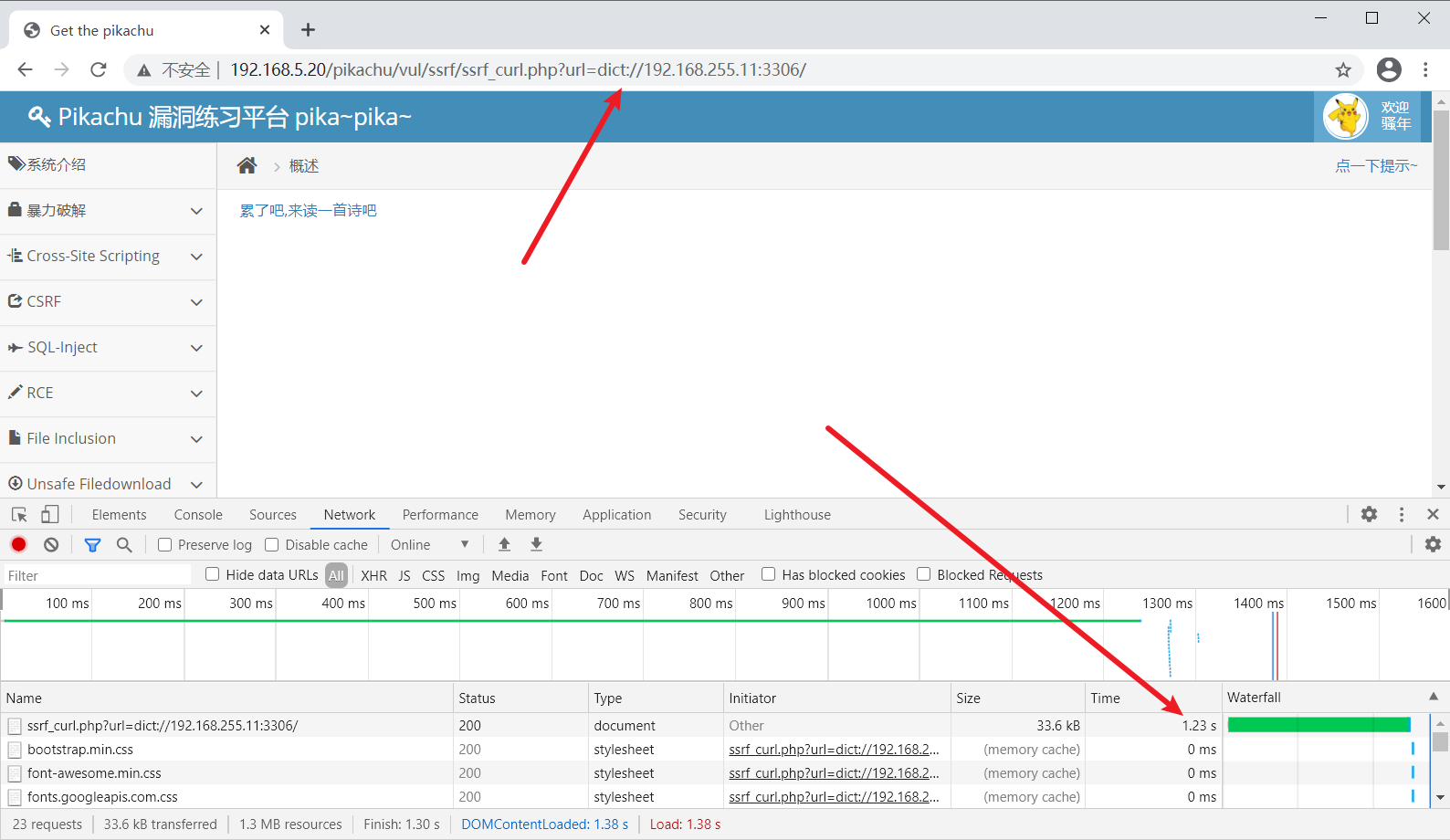Image resolution: width=1450 pixels, height=840 pixels.
Task: Check Hide data URLs option
Action: click(212, 574)
